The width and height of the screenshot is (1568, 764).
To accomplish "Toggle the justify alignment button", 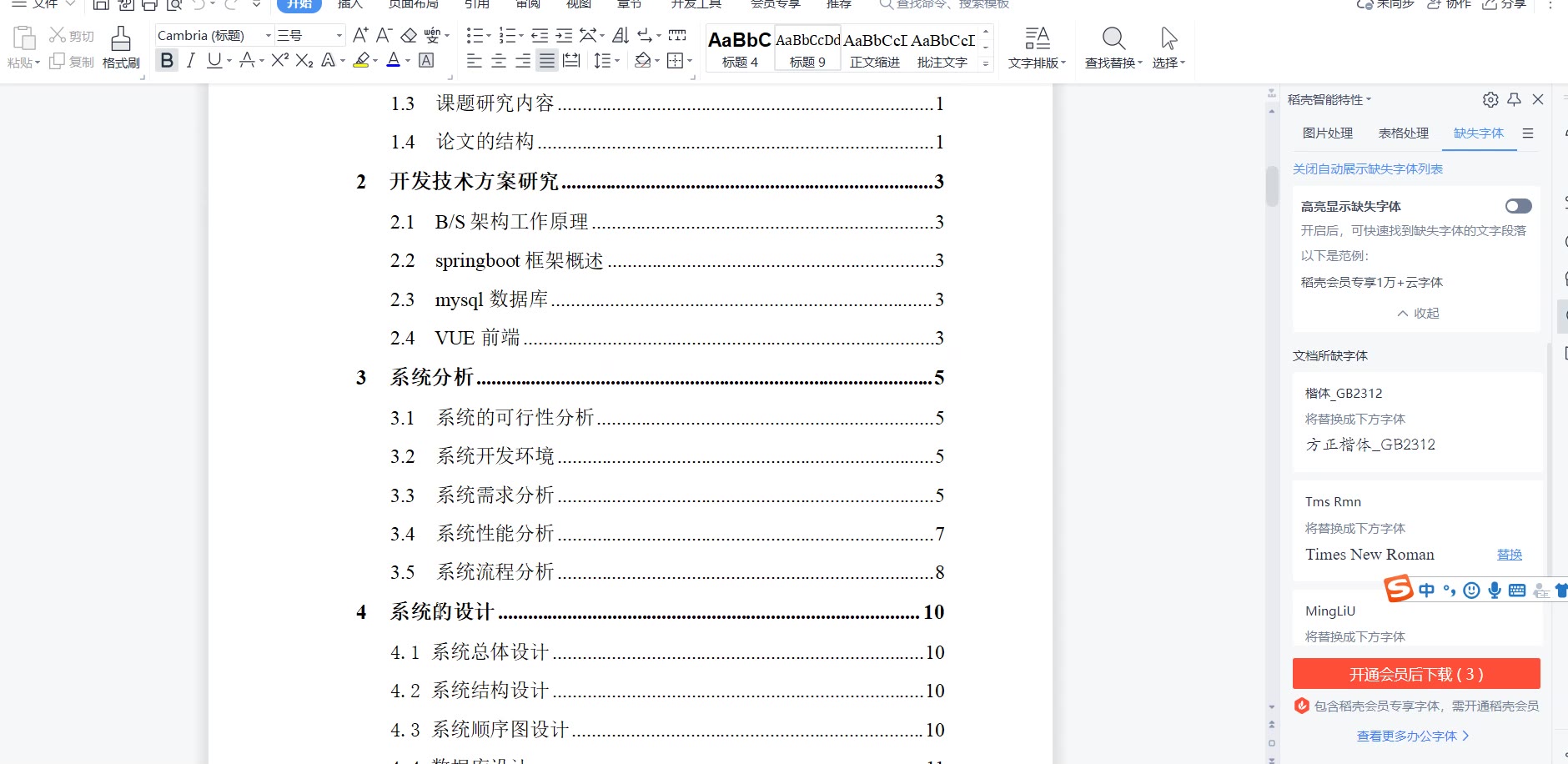I will pyautogui.click(x=547, y=60).
